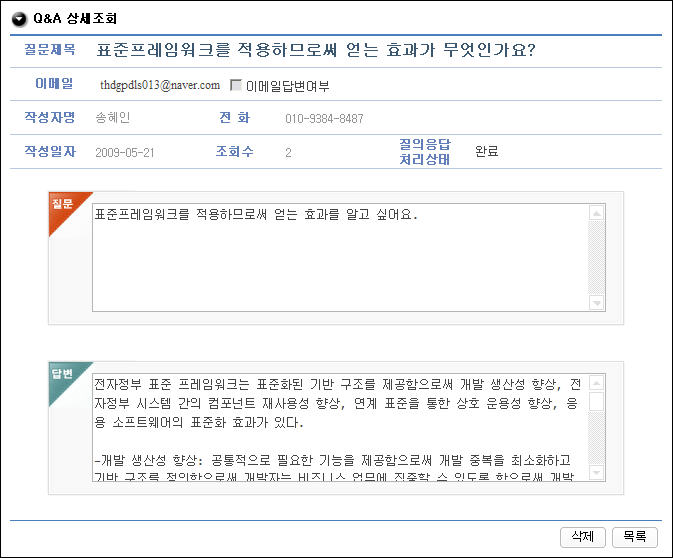
Task: Click the answer box scrollbar thumb
Action: (597, 402)
